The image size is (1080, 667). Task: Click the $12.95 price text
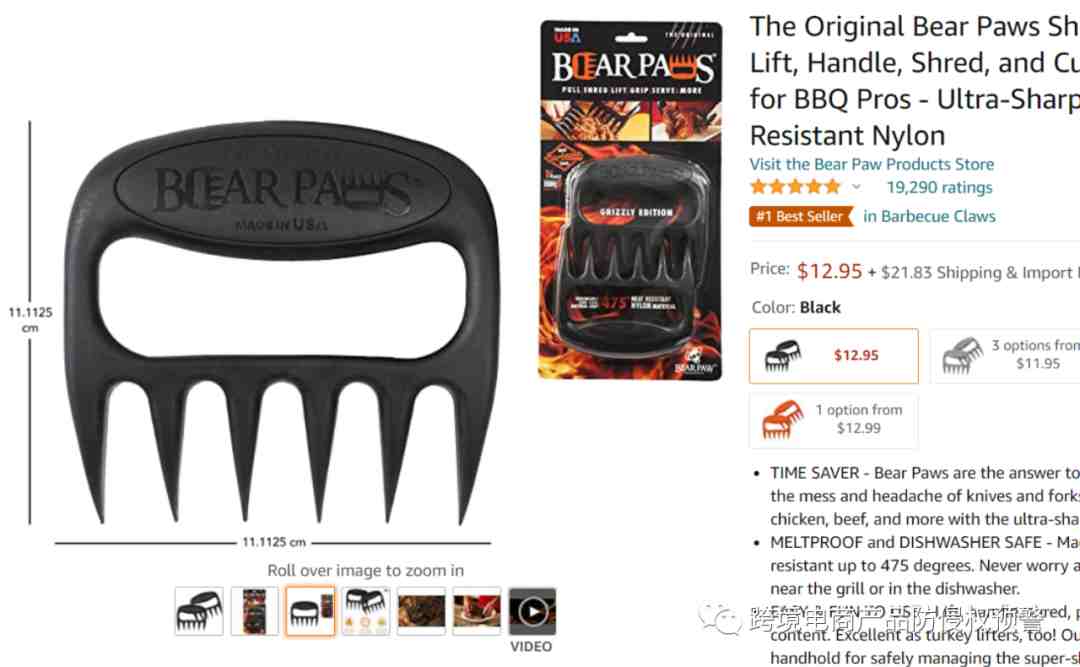[x=829, y=271]
